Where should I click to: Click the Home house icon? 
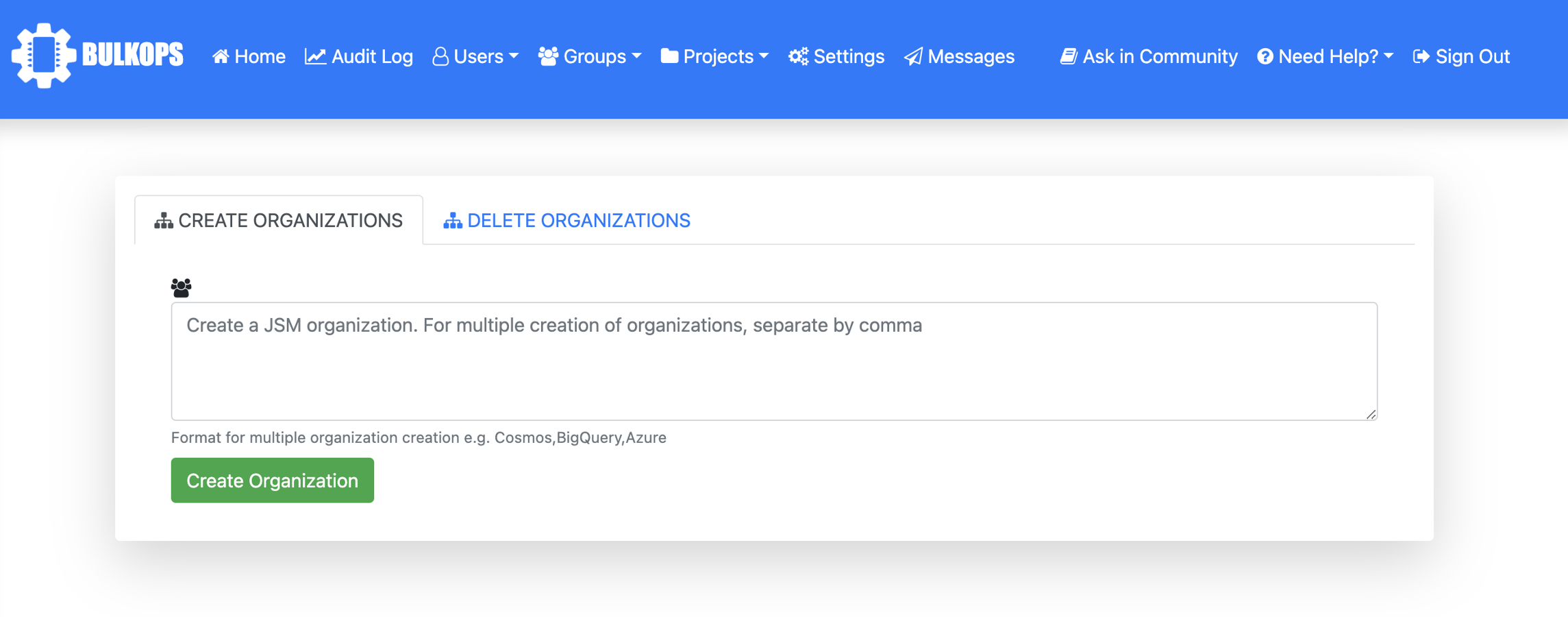coord(221,56)
